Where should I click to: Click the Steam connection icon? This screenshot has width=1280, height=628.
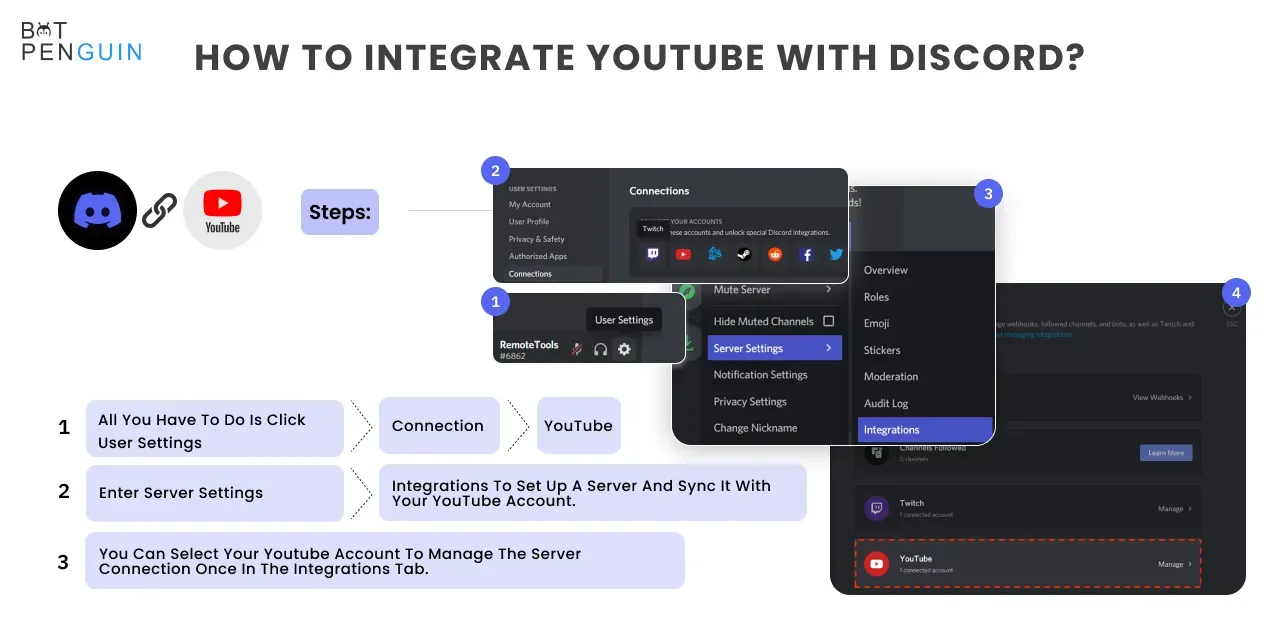click(744, 254)
